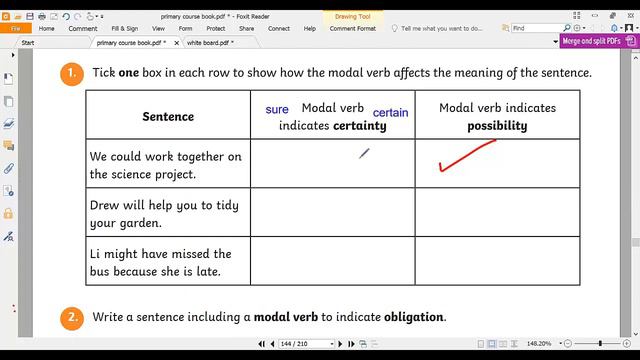Click the Tell me what you want to do box
The image size is (640, 360).
pos(441,29)
